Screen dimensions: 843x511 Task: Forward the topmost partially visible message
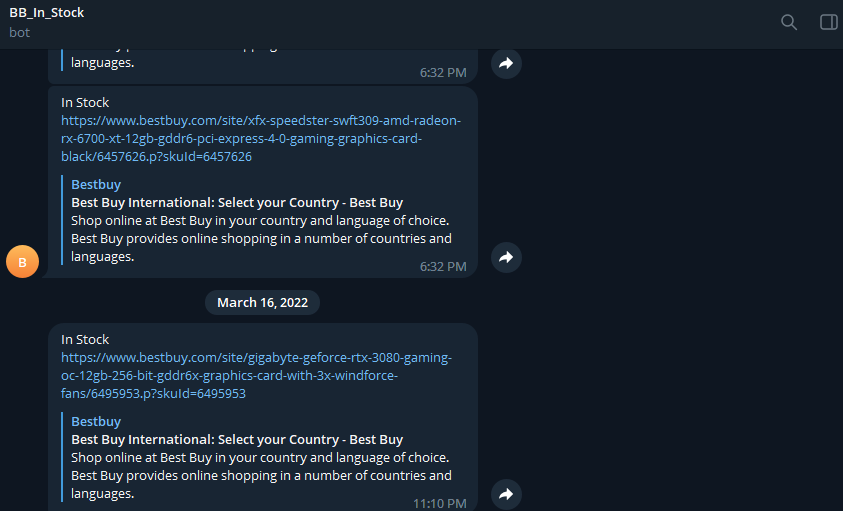coord(506,63)
